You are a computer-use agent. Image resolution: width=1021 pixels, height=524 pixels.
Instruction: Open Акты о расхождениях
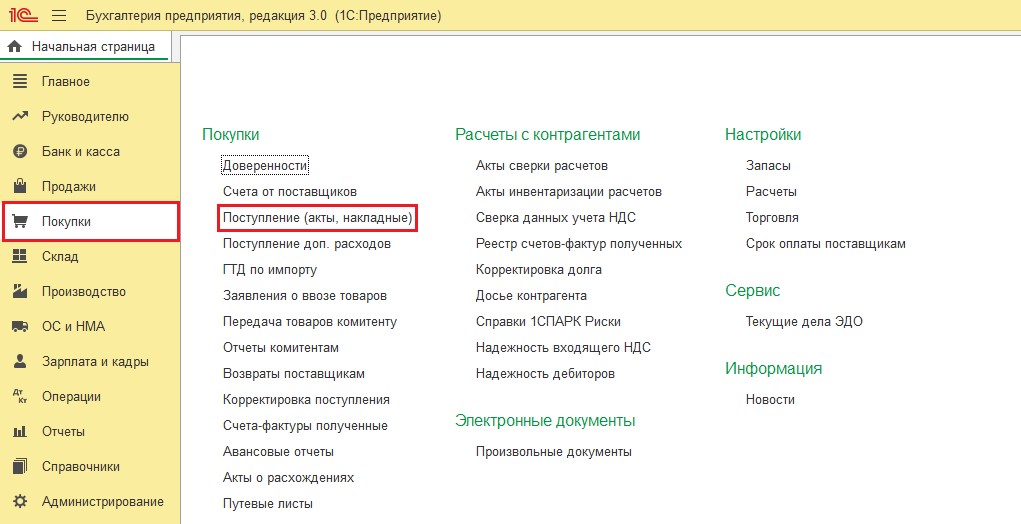(288, 478)
